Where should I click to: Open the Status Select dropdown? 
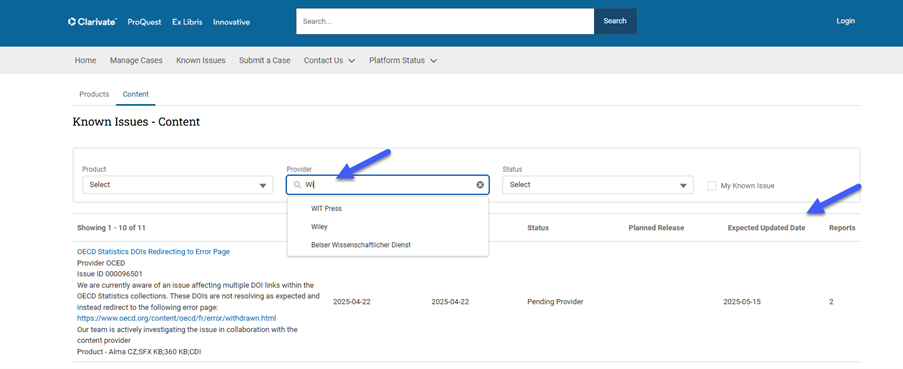(x=597, y=185)
